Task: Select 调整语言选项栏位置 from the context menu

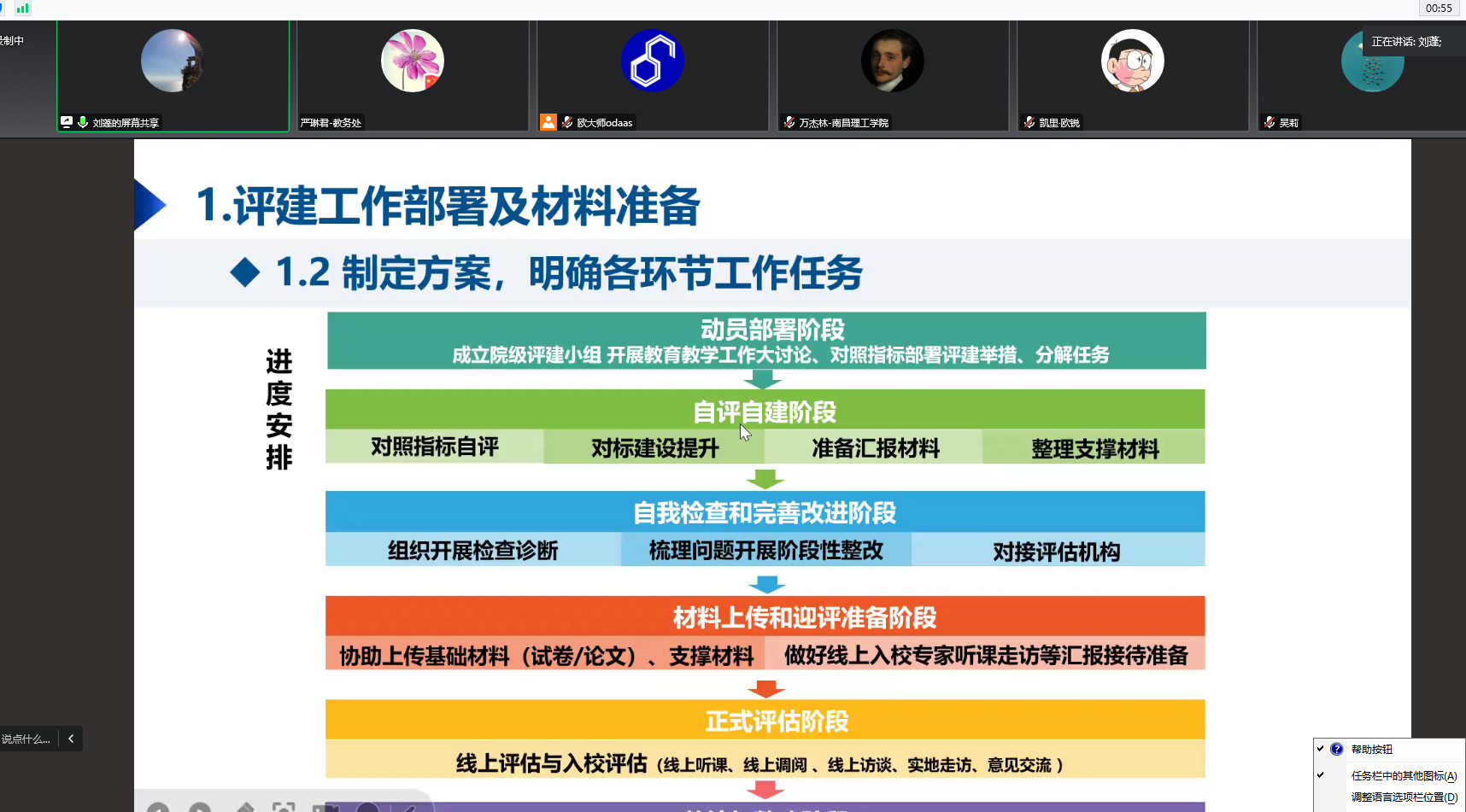Action: 1404,797
